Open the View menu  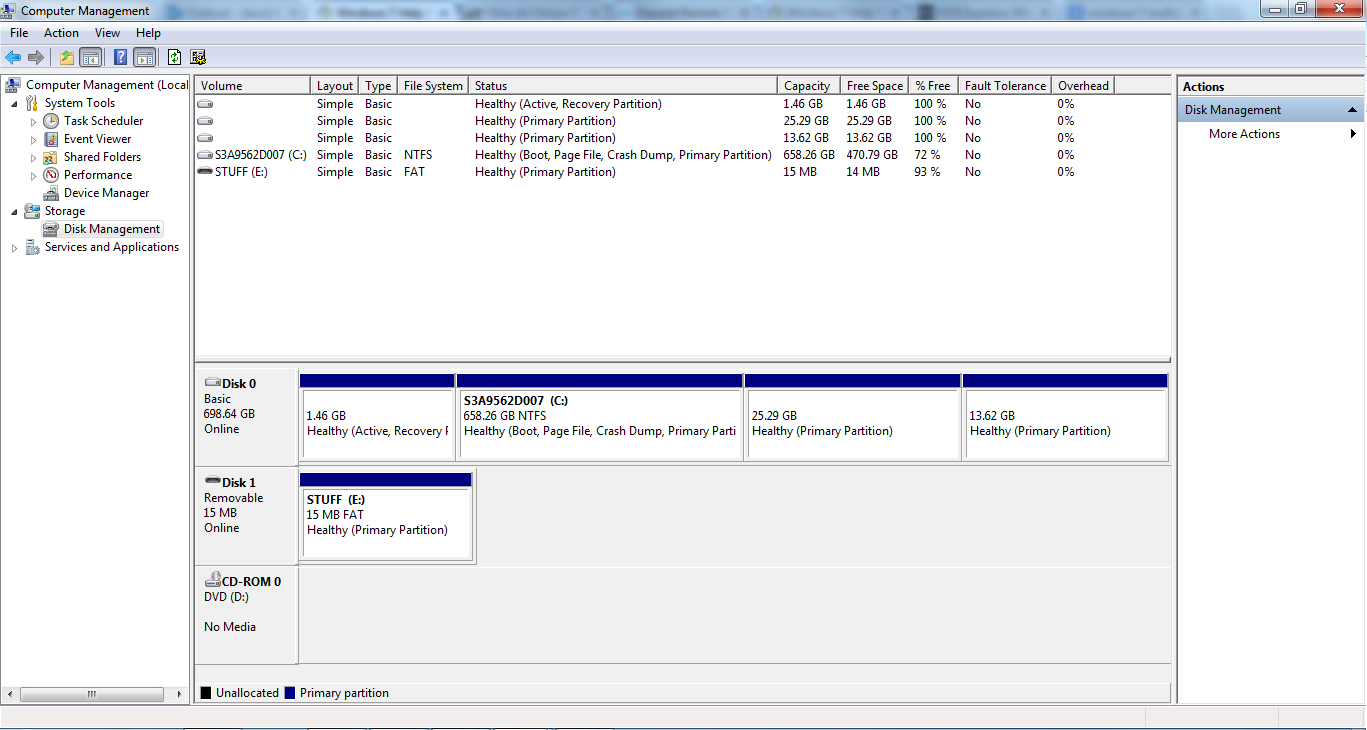[x=108, y=33]
